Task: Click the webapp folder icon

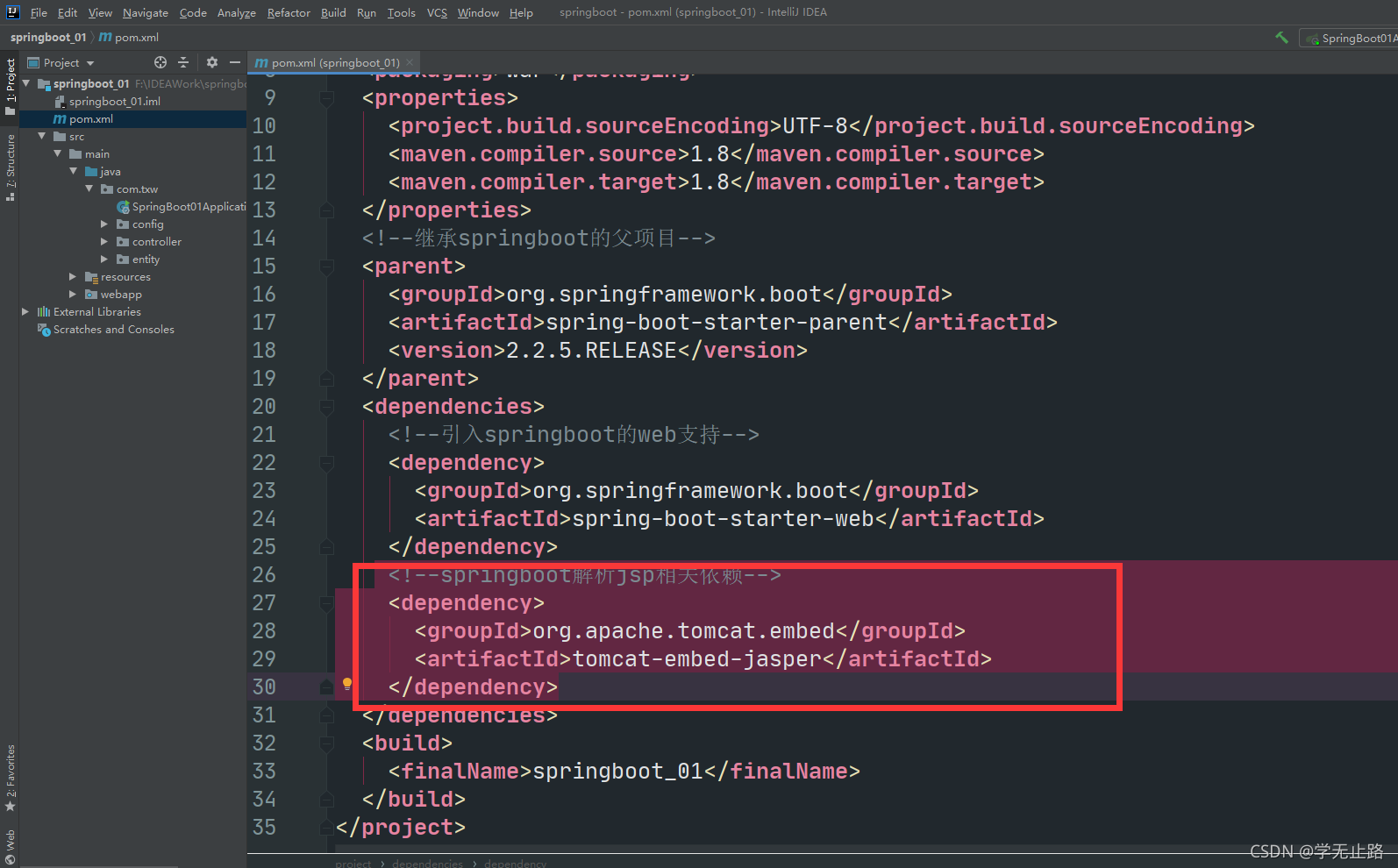Action: [x=91, y=295]
